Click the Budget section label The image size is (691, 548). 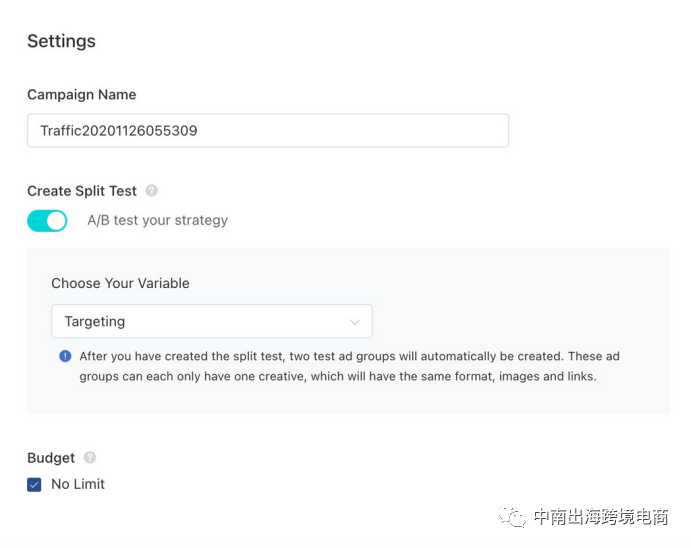point(51,457)
